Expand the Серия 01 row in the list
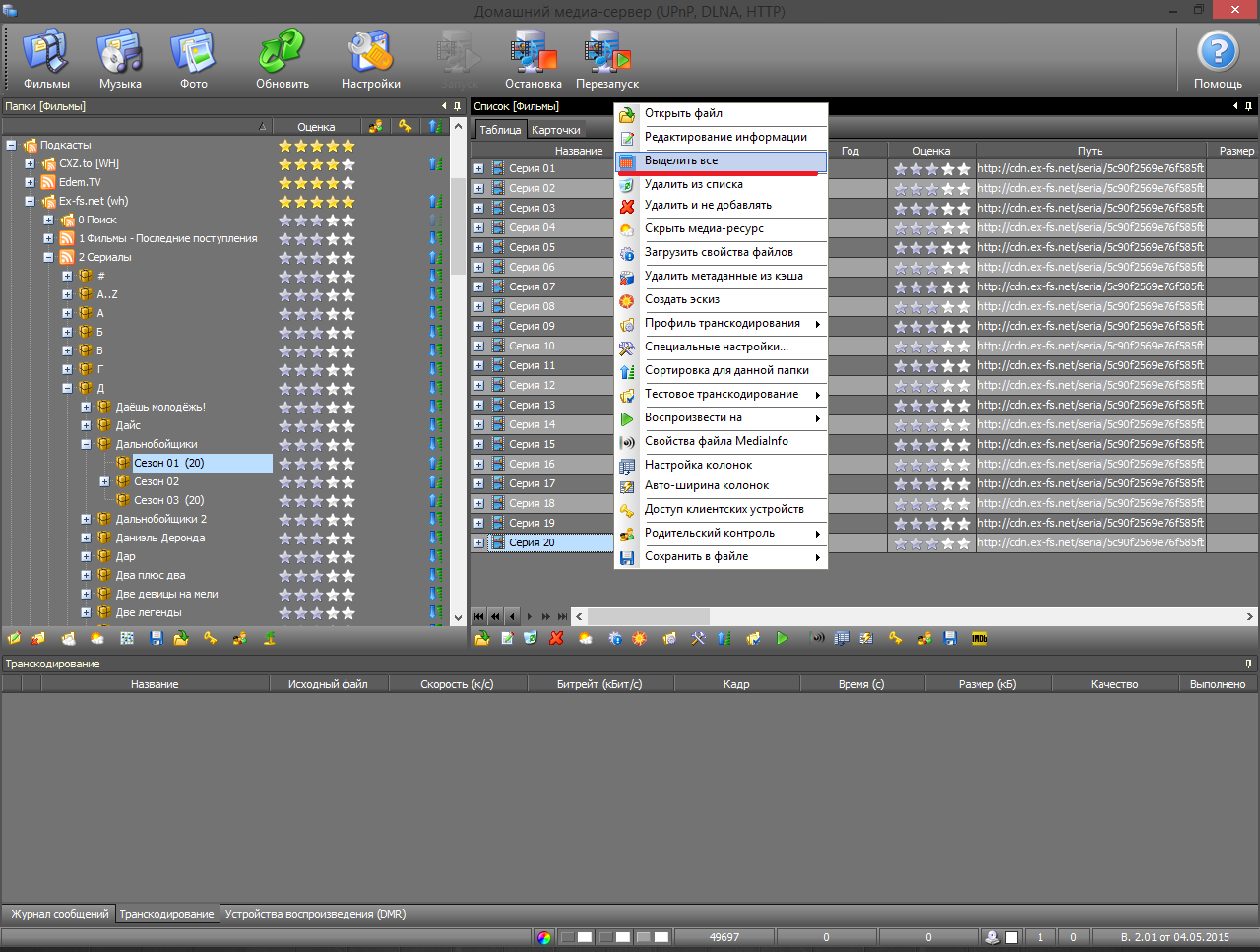The height and width of the screenshot is (952, 1260). pyautogui.click(x=478, y=168)
